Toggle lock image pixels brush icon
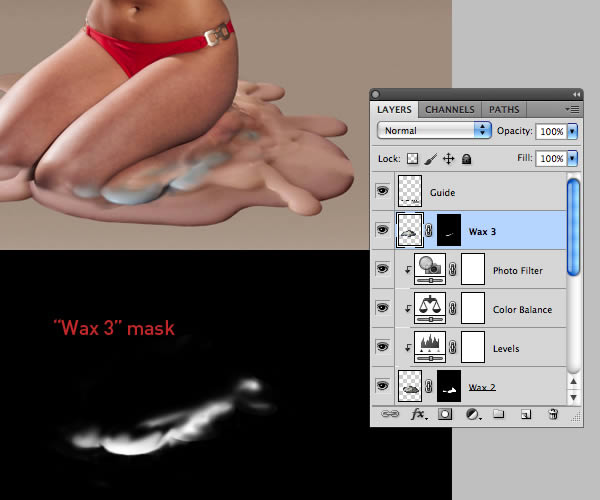Image resolution: width=600 pixels, height=500 pixels. click(431, 158)
